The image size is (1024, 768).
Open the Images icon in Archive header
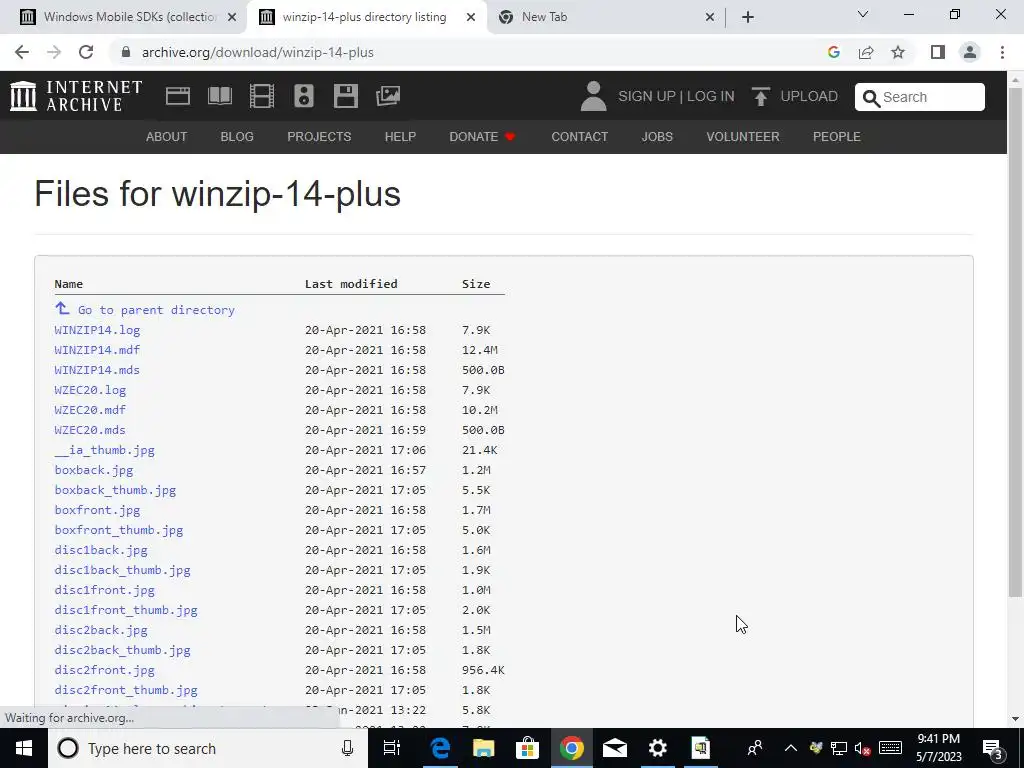coord(388,96)
